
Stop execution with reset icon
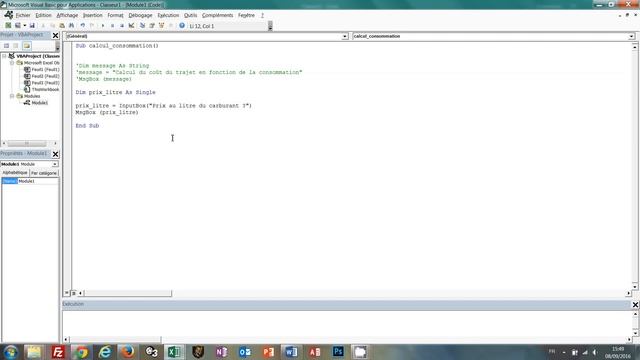pos(122,25)
